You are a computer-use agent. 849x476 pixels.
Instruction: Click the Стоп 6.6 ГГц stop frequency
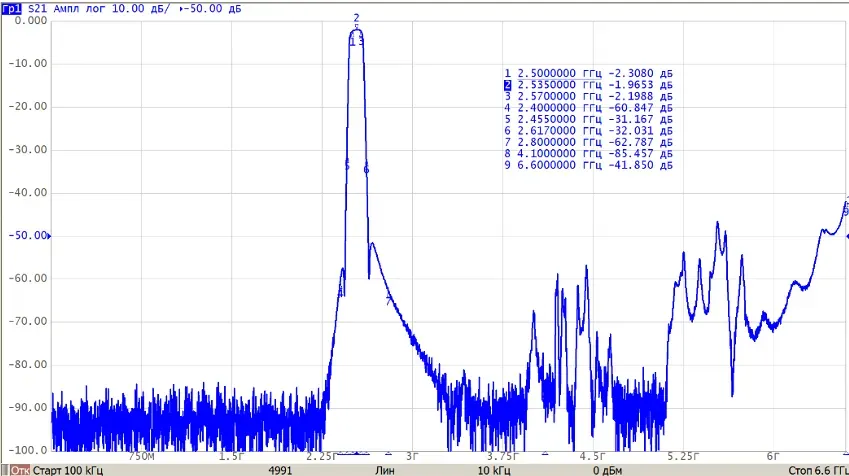tap(818, 470)
